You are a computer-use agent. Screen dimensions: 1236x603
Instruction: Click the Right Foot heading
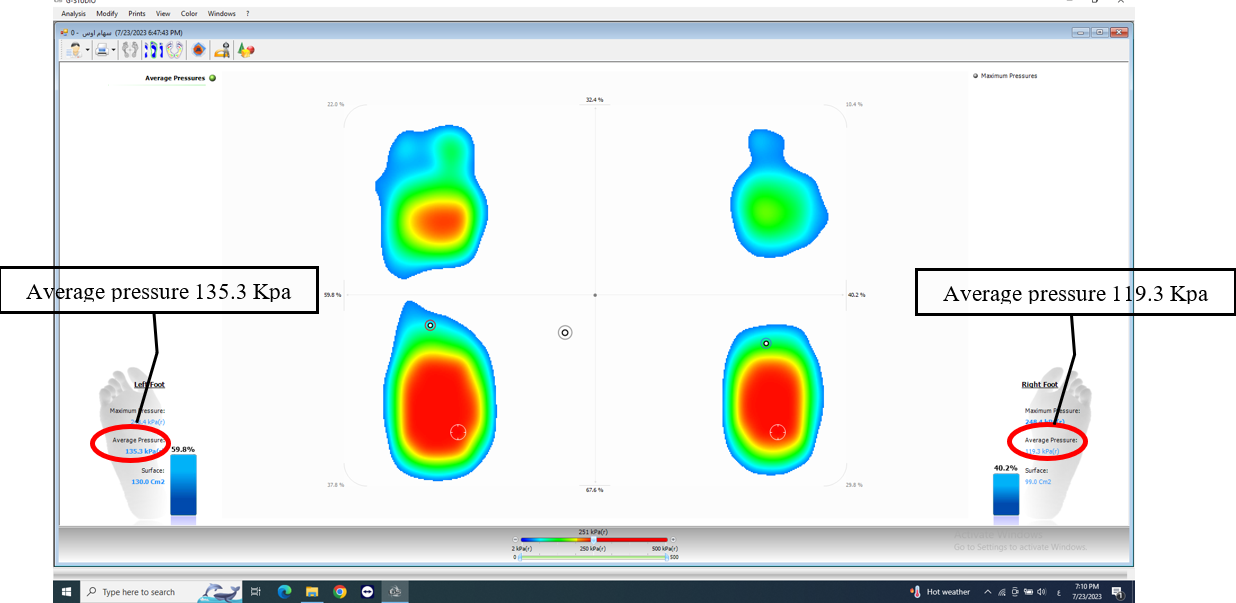click(x=1040, y=384)
